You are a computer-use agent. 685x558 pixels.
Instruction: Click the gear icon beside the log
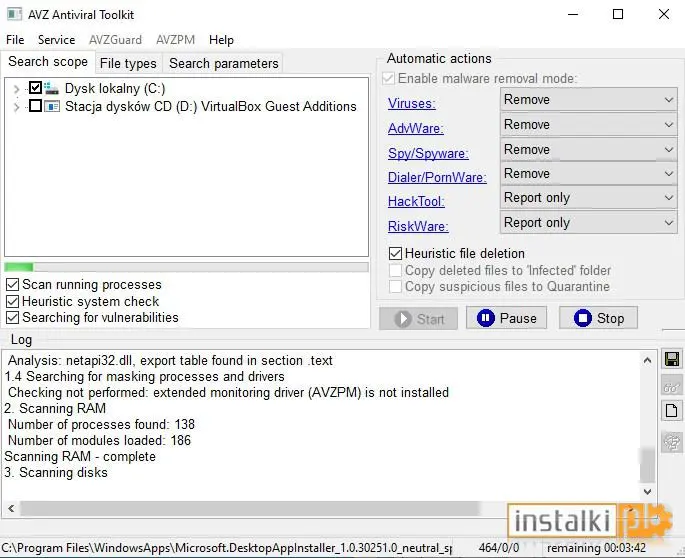pos(671,441)
